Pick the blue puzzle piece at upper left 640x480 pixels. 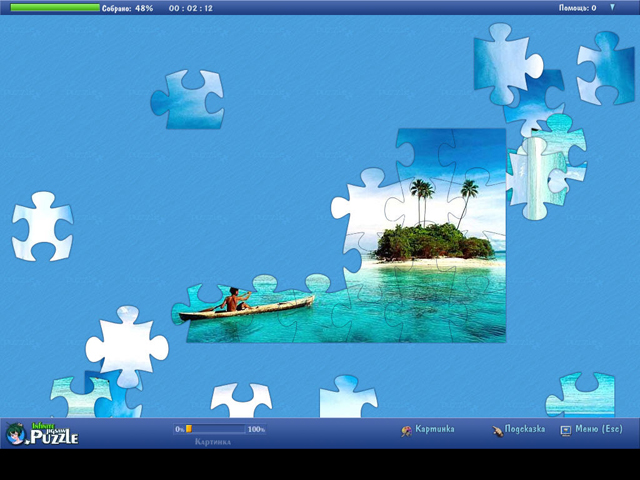click(188, 98)
